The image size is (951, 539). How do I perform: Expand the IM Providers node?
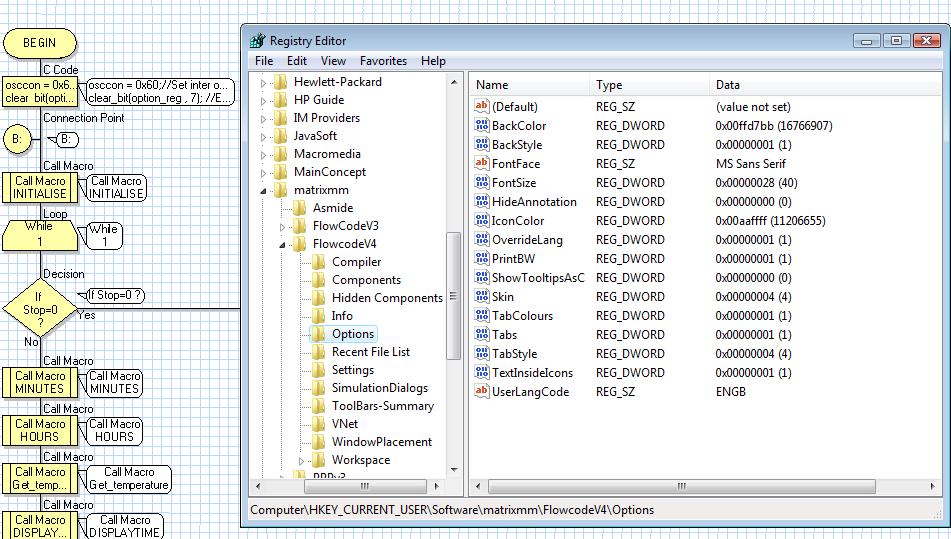[263, 119]
